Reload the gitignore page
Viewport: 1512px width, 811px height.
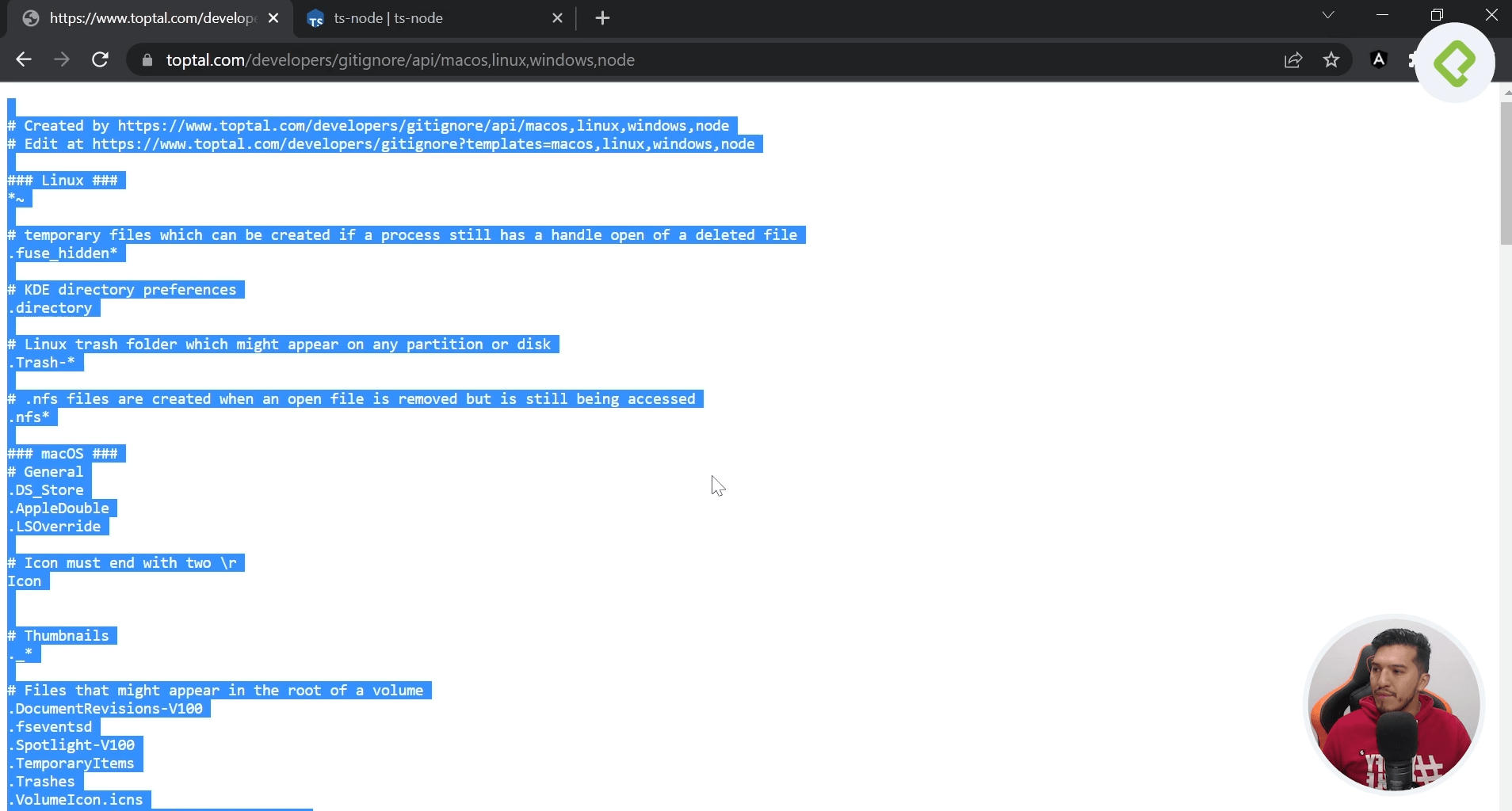point(100,59)
